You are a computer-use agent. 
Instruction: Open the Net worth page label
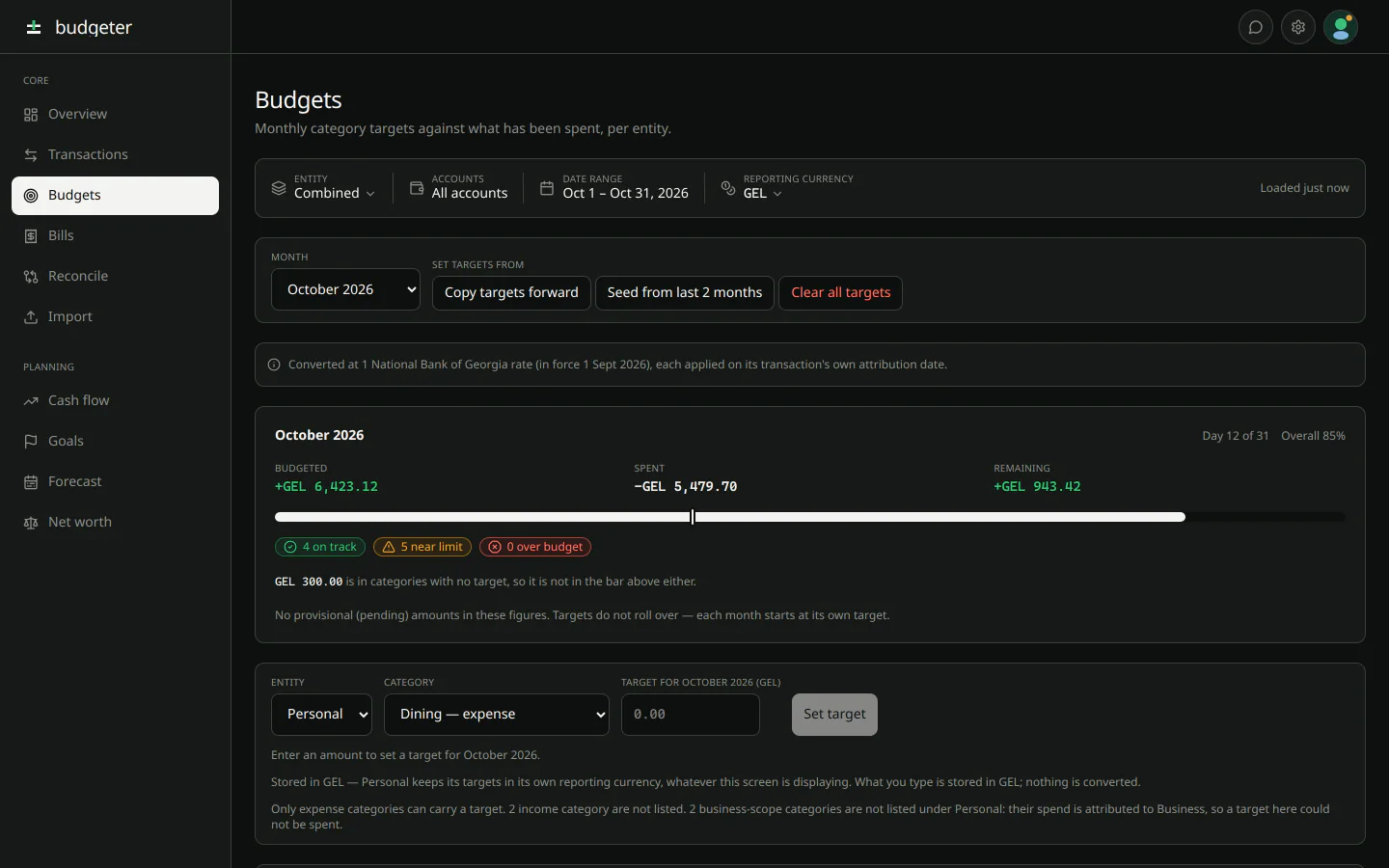[x=80, y=522]
